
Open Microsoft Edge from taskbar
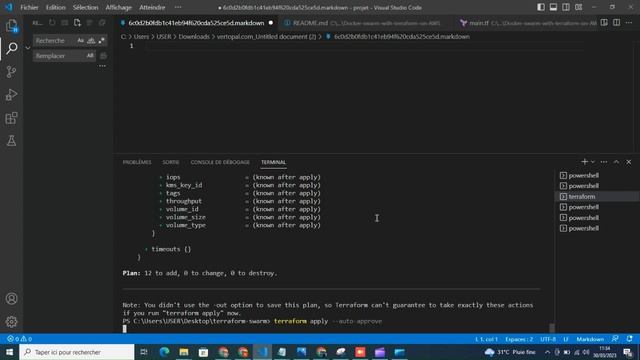pyautogui.click(x=164, y=352)
